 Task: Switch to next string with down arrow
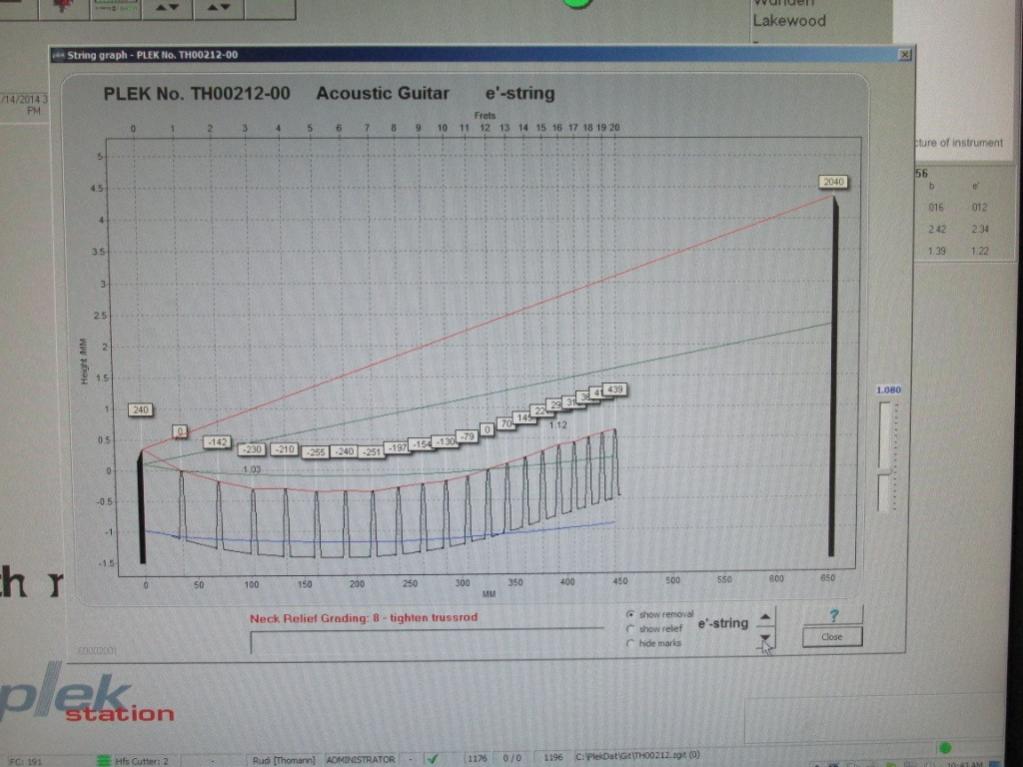[765, 638]
